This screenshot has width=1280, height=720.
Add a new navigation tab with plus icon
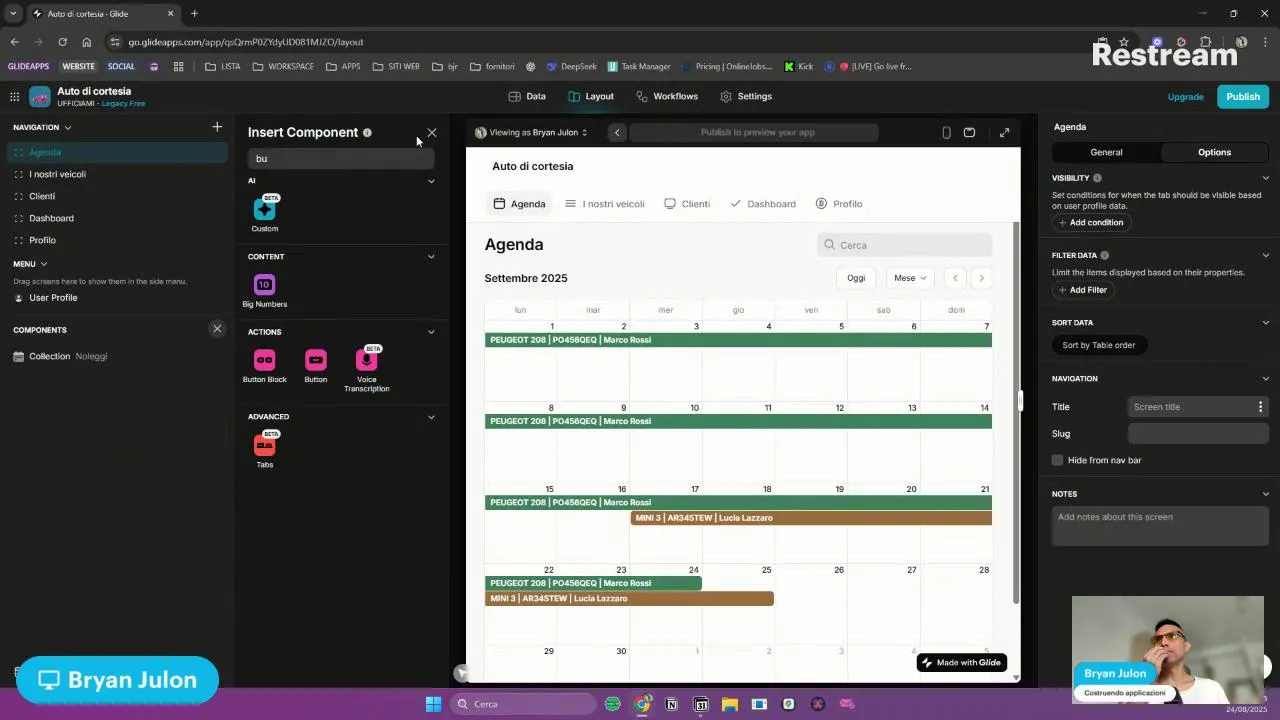[x=217, y=127]
